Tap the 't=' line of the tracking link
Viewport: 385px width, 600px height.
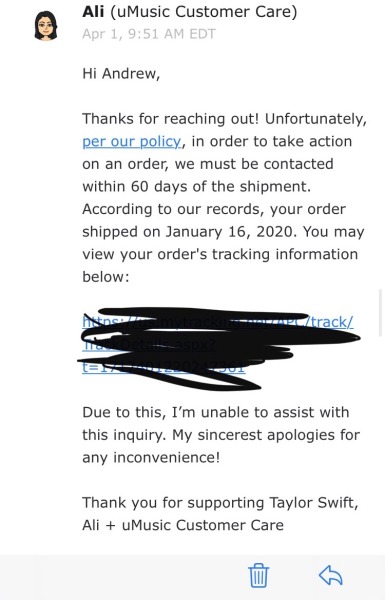(x=163, y=367)
